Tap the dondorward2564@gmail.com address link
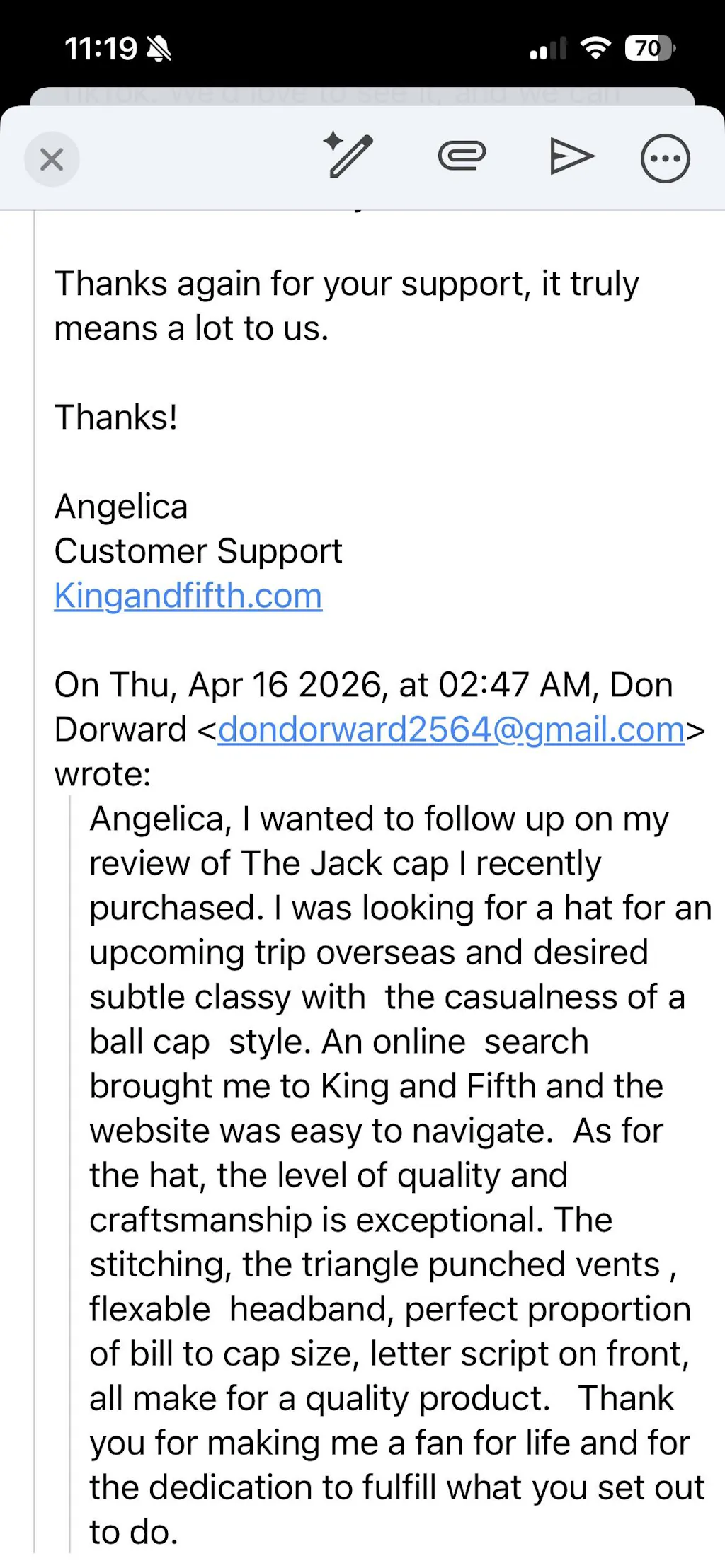The image size is (725, 1568). (x=451, y=730)
